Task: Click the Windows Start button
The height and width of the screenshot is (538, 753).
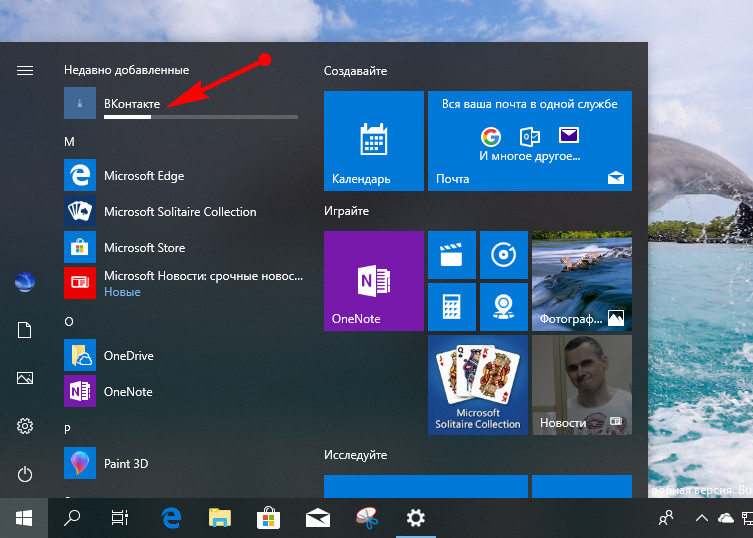Action: click(x=23, y=518)
